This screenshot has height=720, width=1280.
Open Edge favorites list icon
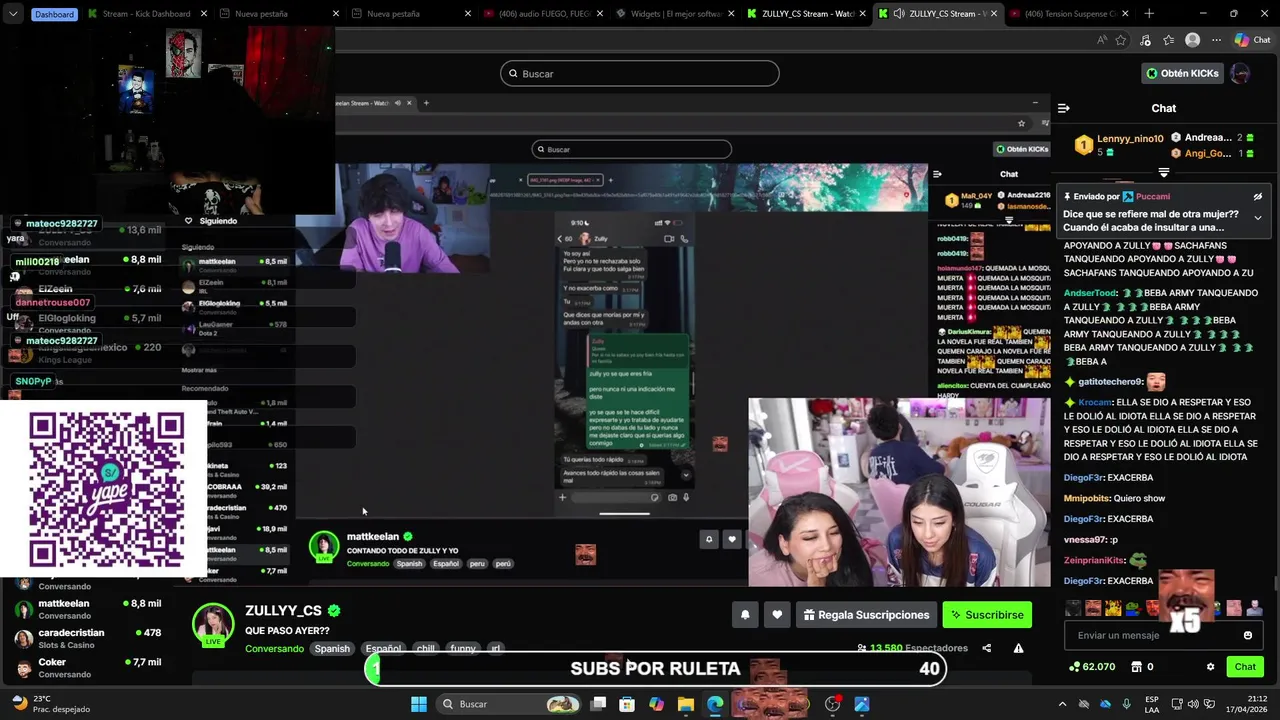(x=1168, y=40)
